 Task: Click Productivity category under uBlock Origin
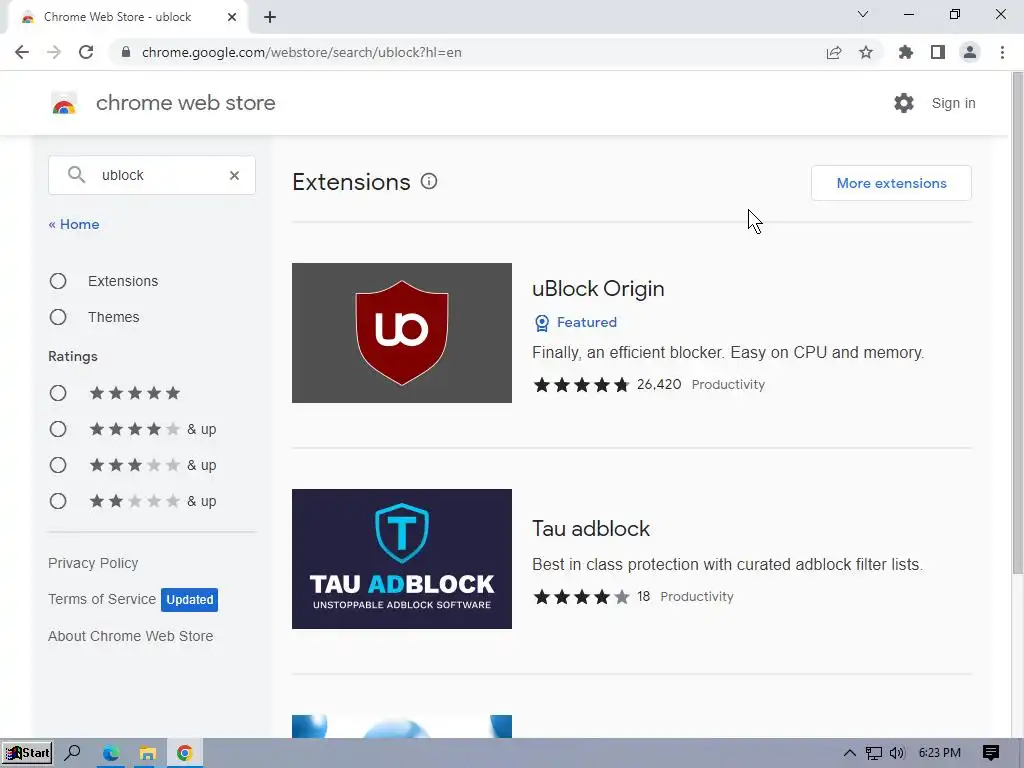[728, 385]
